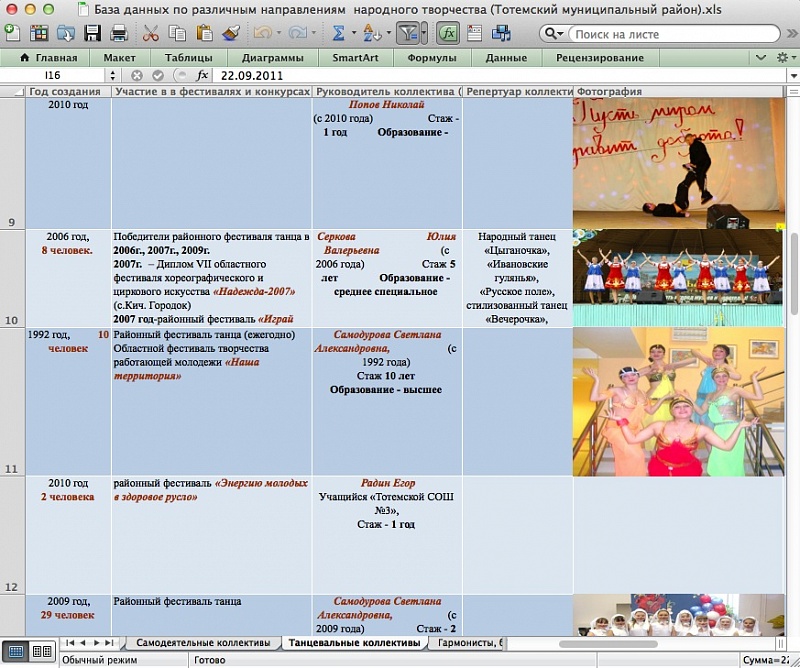Click the acrobats stage photo in row 9
Screen dimensions: 800x668
pyautogui.click(x=679, y=163)
